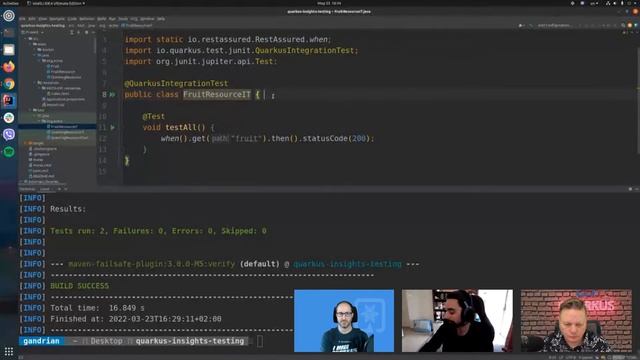
Task: Switch to IntelliJ IDEA in the dock
Action: (9, 100)
